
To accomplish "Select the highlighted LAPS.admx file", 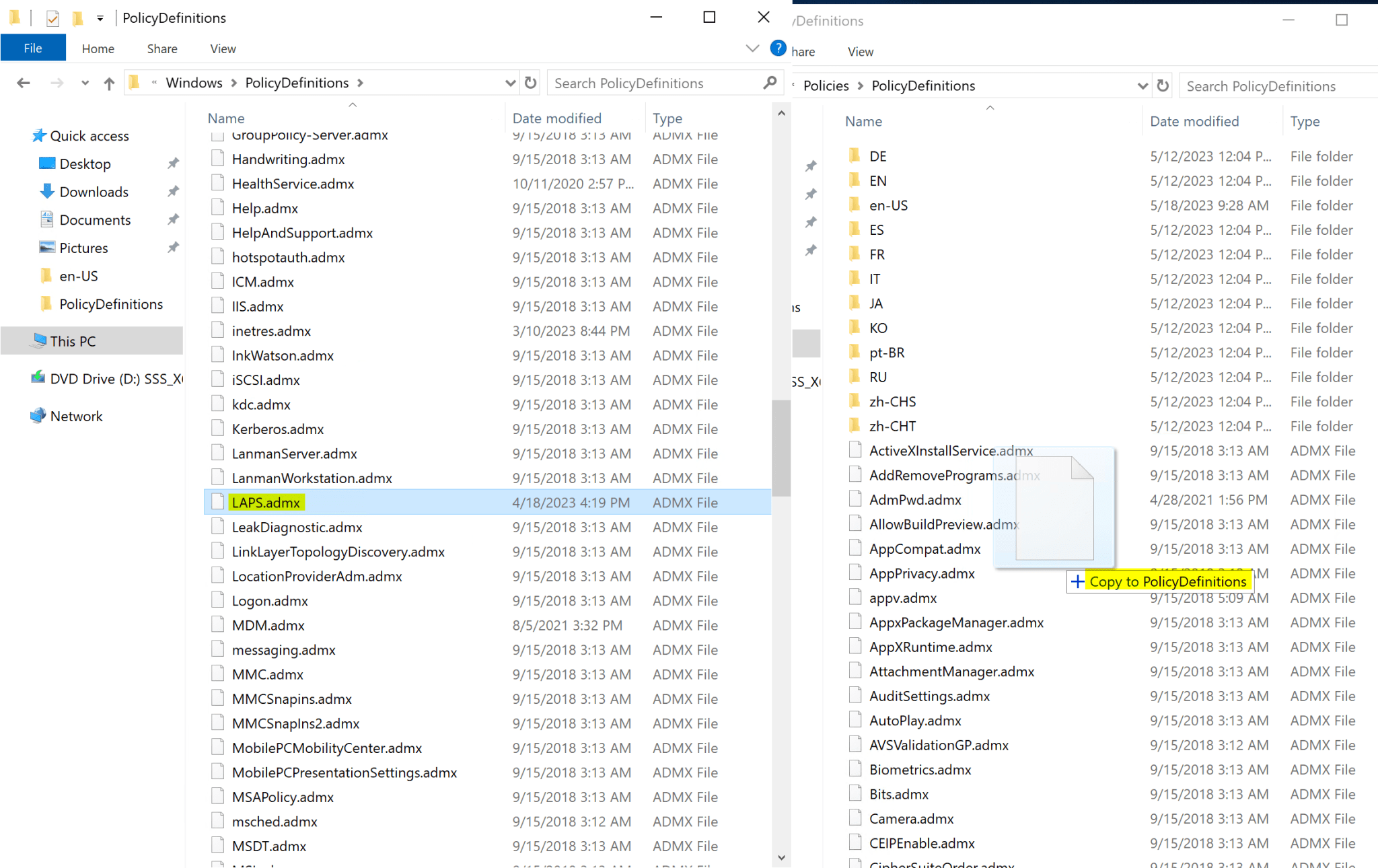I will point(266,502).
